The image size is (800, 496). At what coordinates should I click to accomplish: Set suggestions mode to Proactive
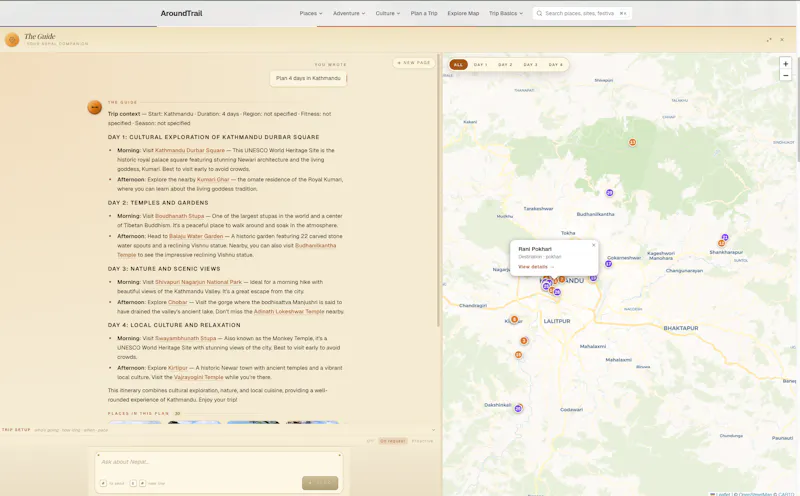422,441
